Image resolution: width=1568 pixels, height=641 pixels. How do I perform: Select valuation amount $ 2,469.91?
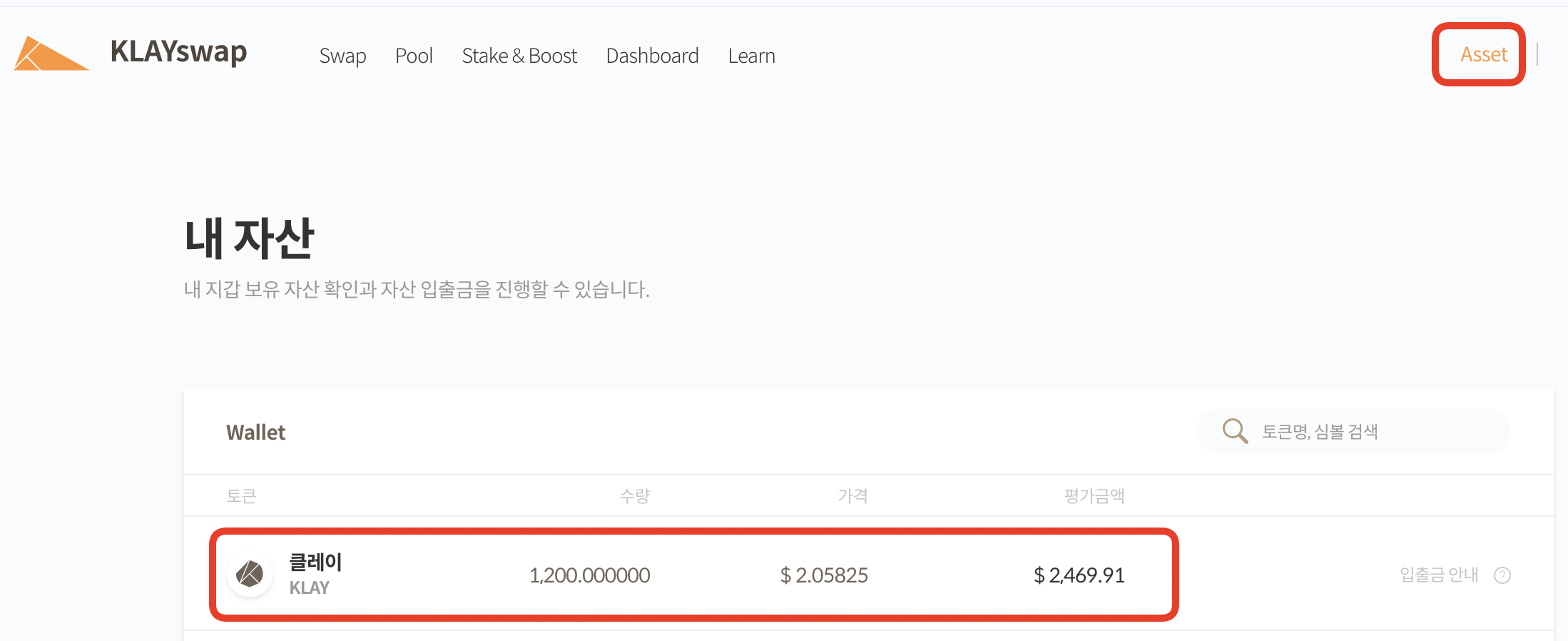click(1079, 575)
